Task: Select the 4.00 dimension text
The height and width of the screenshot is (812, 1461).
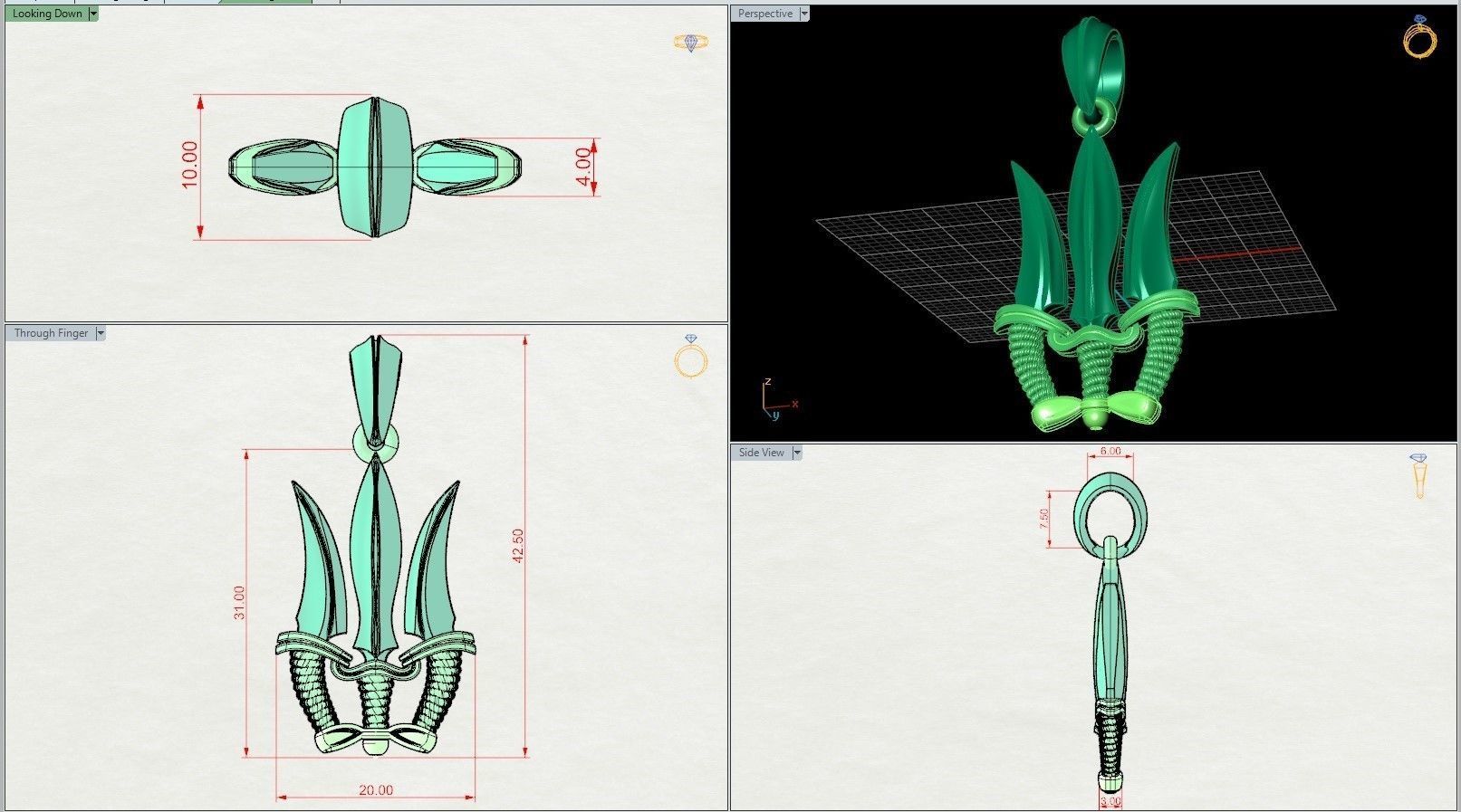Action: click(582, 166)
